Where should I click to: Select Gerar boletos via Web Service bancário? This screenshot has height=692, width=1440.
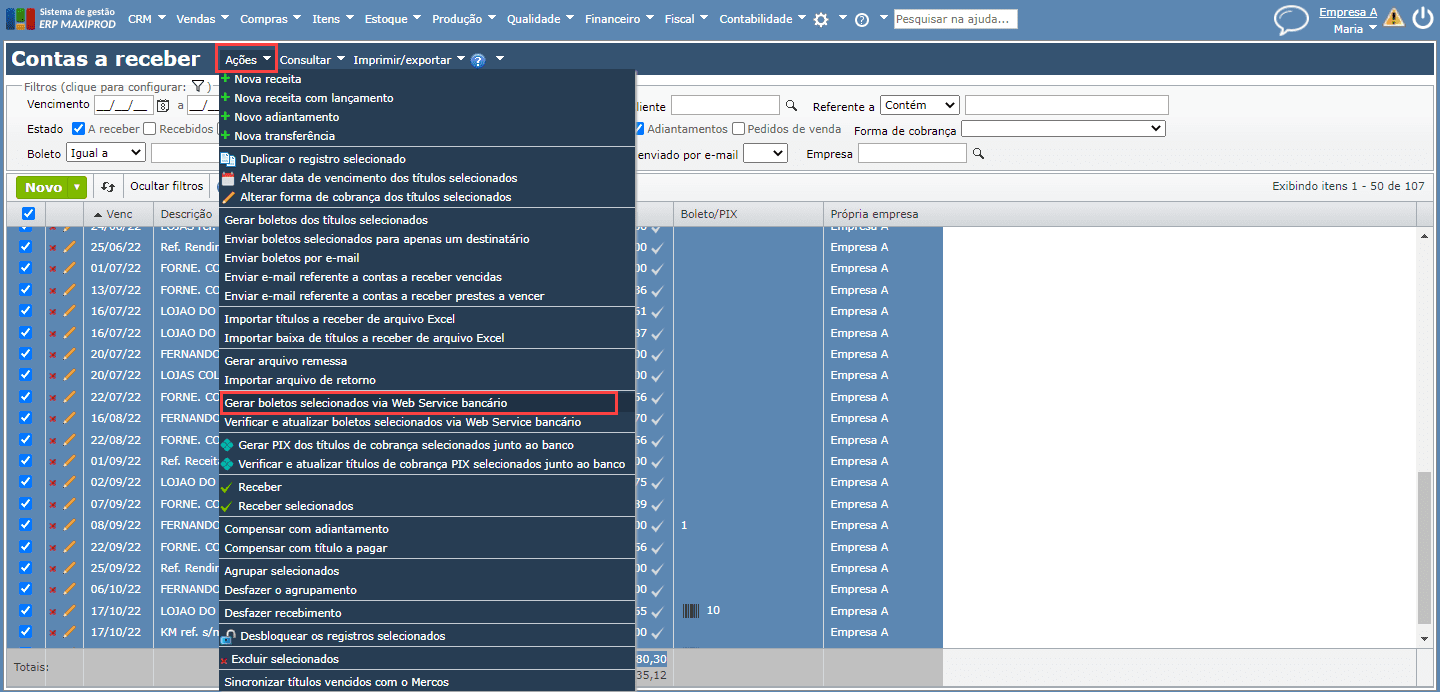tap(366, 403)
